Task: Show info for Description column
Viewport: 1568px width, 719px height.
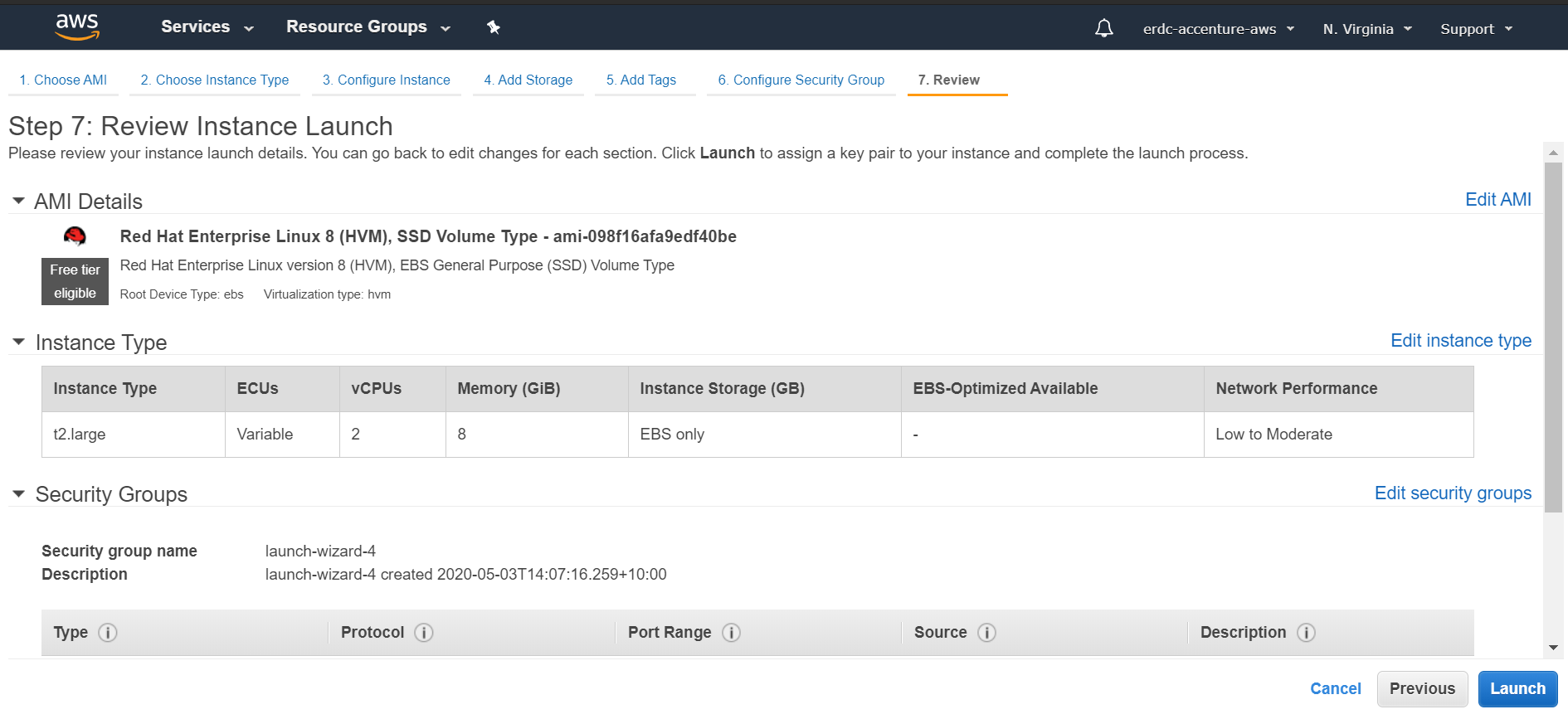Action: tap(1306, 633)
